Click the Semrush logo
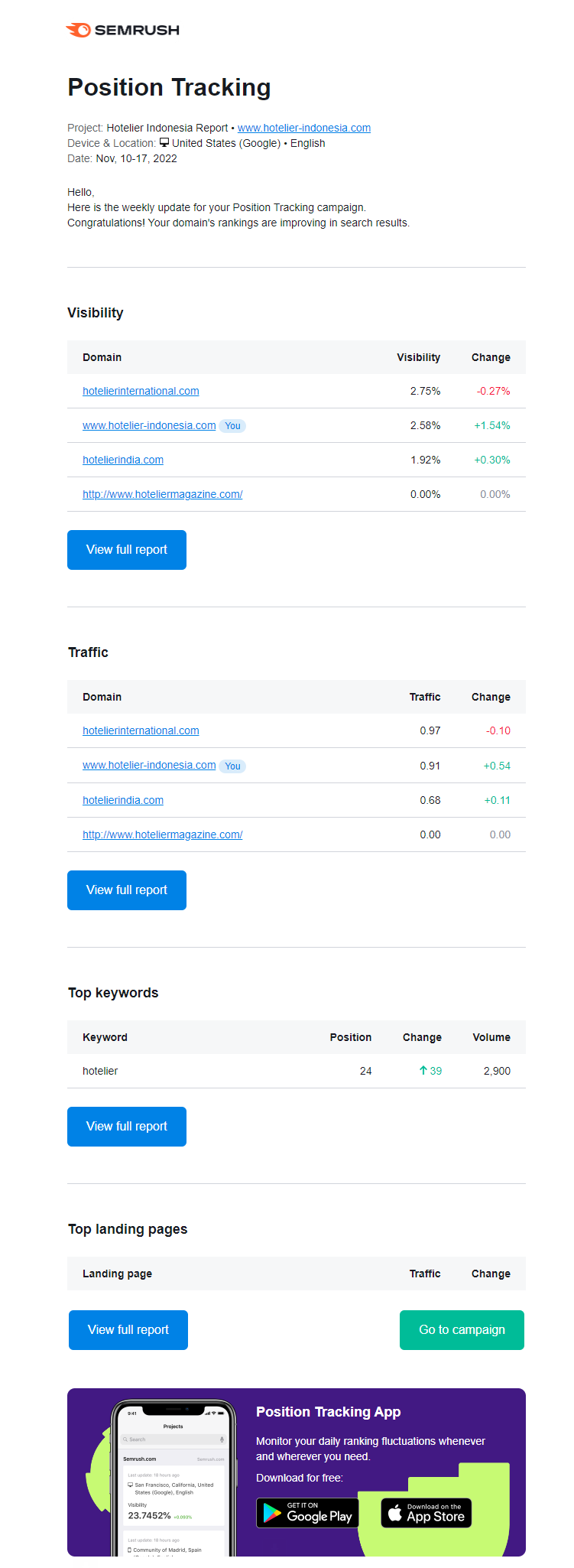 coord(123,30)
